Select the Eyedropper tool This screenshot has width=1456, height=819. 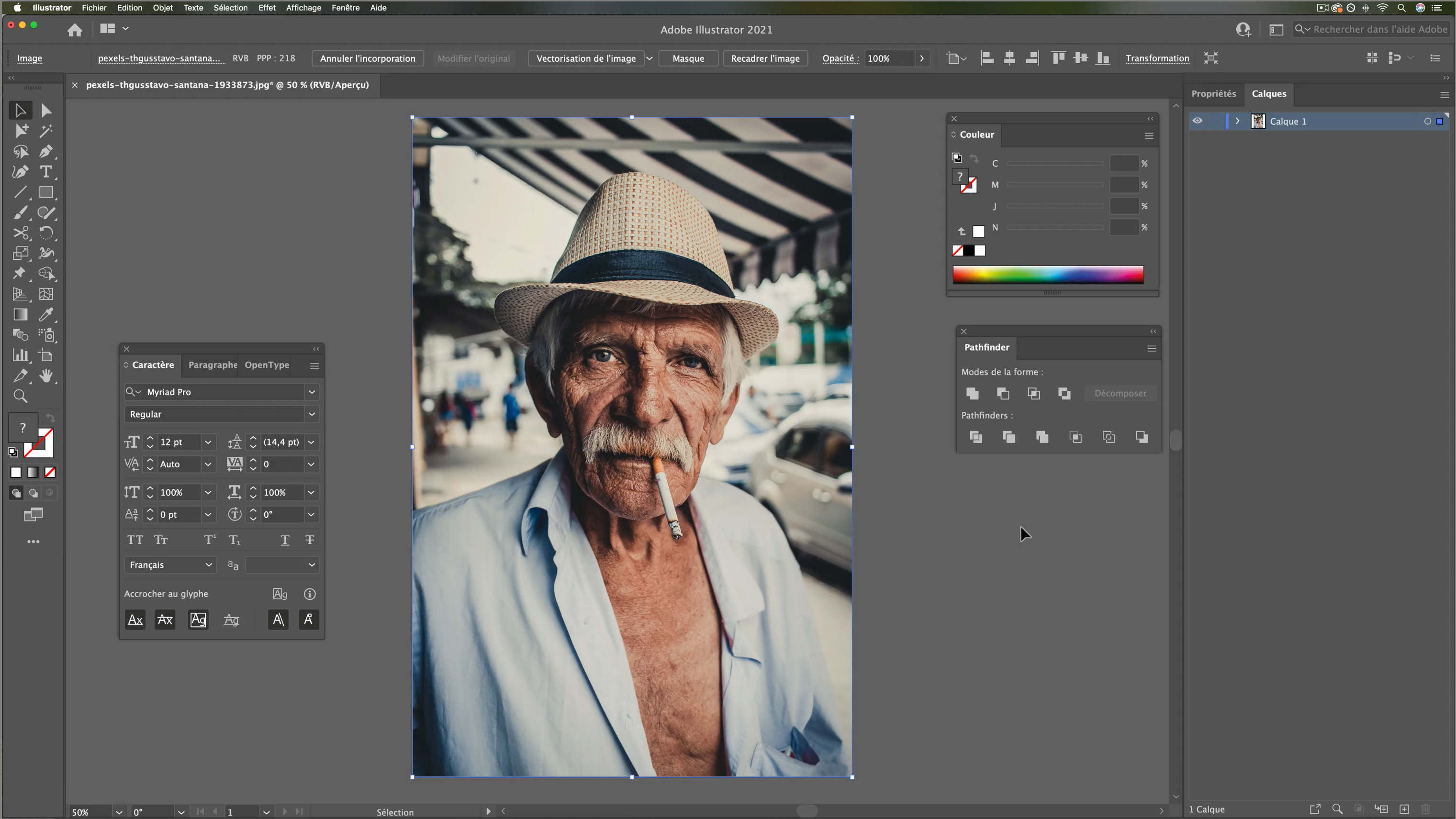(45, 315)
